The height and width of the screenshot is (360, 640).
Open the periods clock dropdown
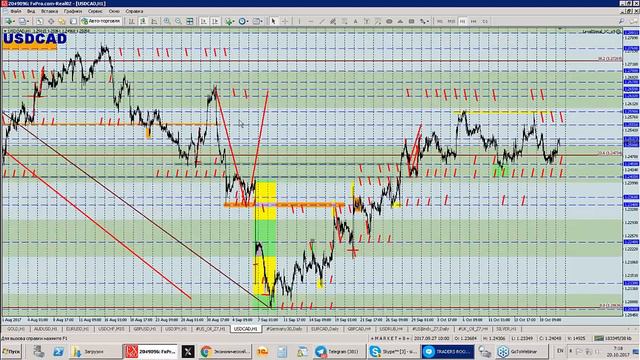[x=243, y=21]
